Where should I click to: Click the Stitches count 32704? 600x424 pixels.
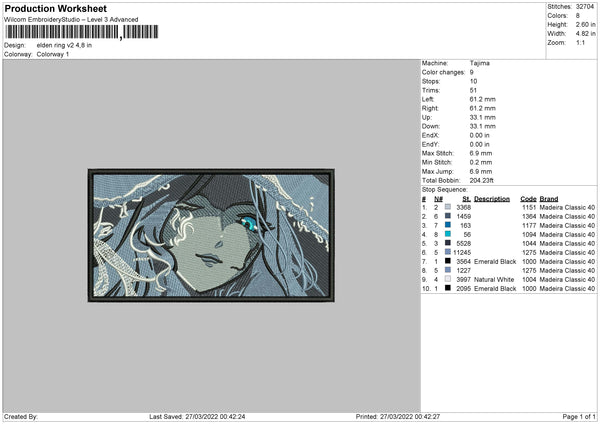585,7
